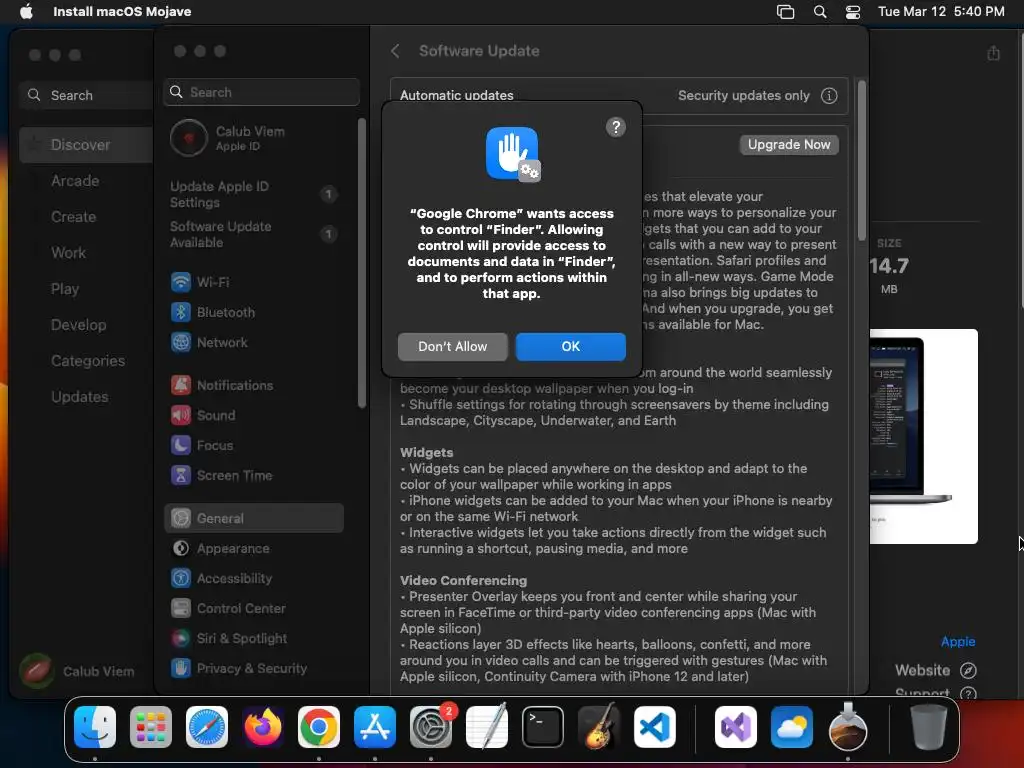Click Don't Allow in the permission dialog

pos(452,347)
